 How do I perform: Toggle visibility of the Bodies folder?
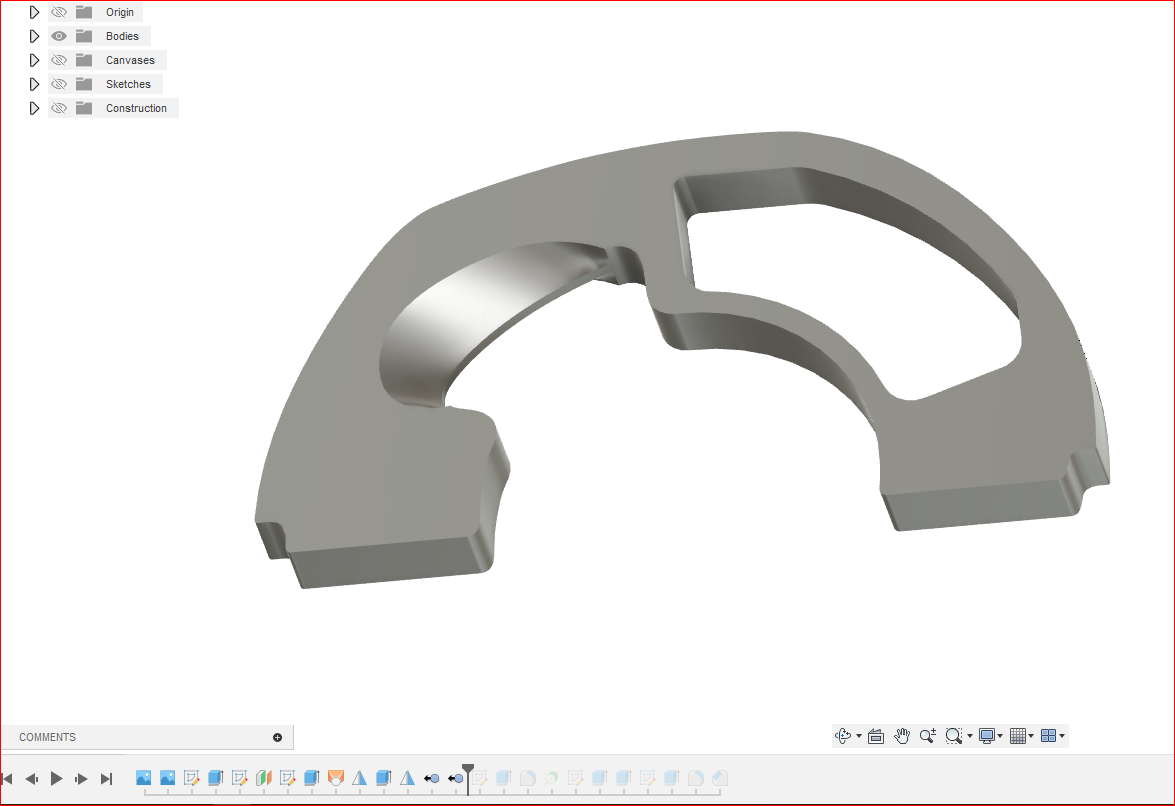59,35
